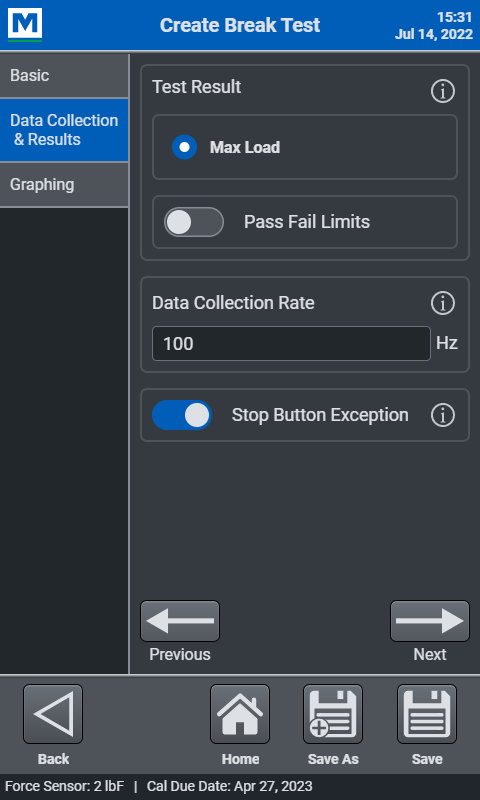The image size is (480, 800).
Task: Click the Mark-10 M logo icon
Action: (24, 24)
